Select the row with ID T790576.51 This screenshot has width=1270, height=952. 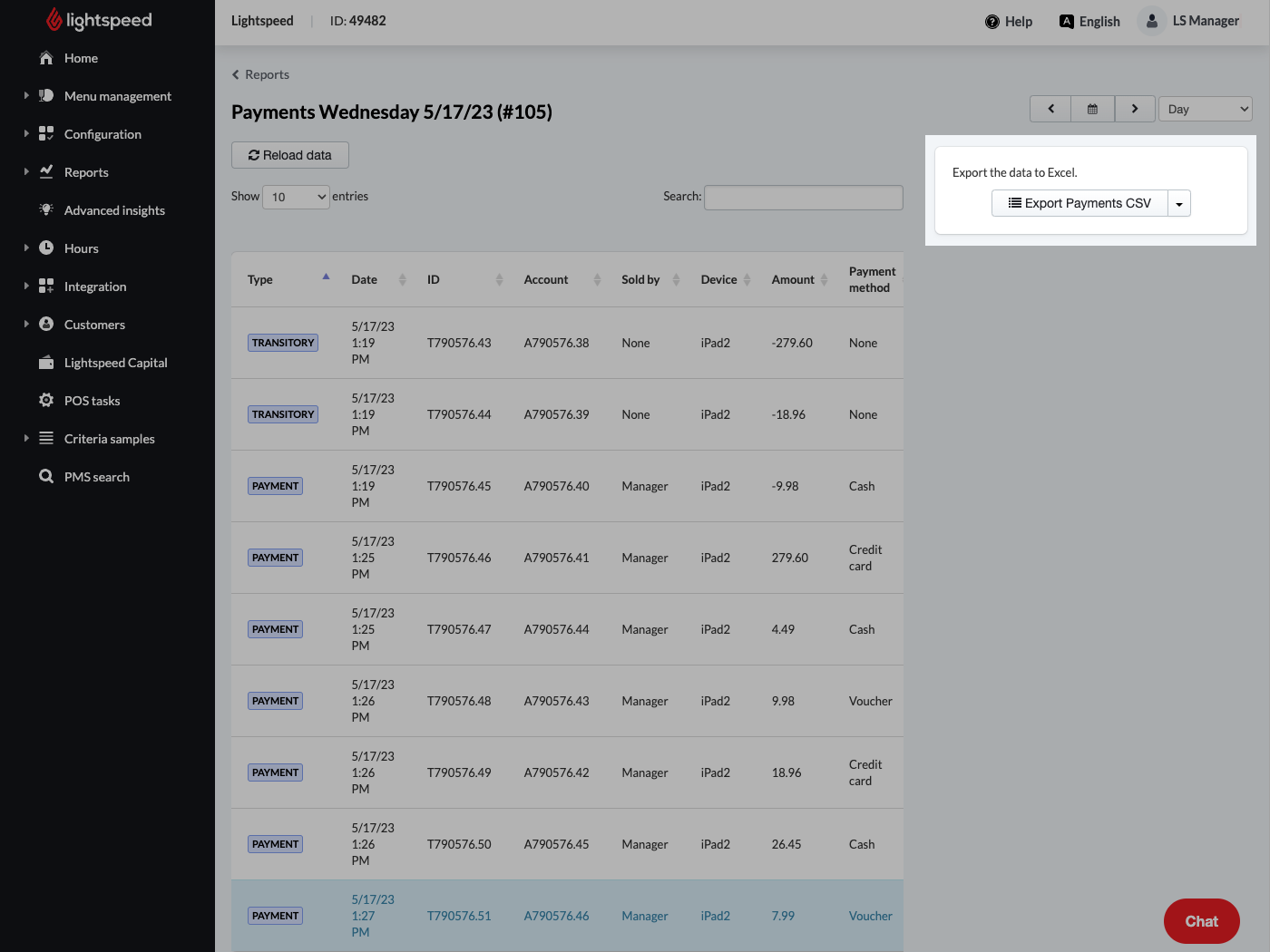click(567, 916)
